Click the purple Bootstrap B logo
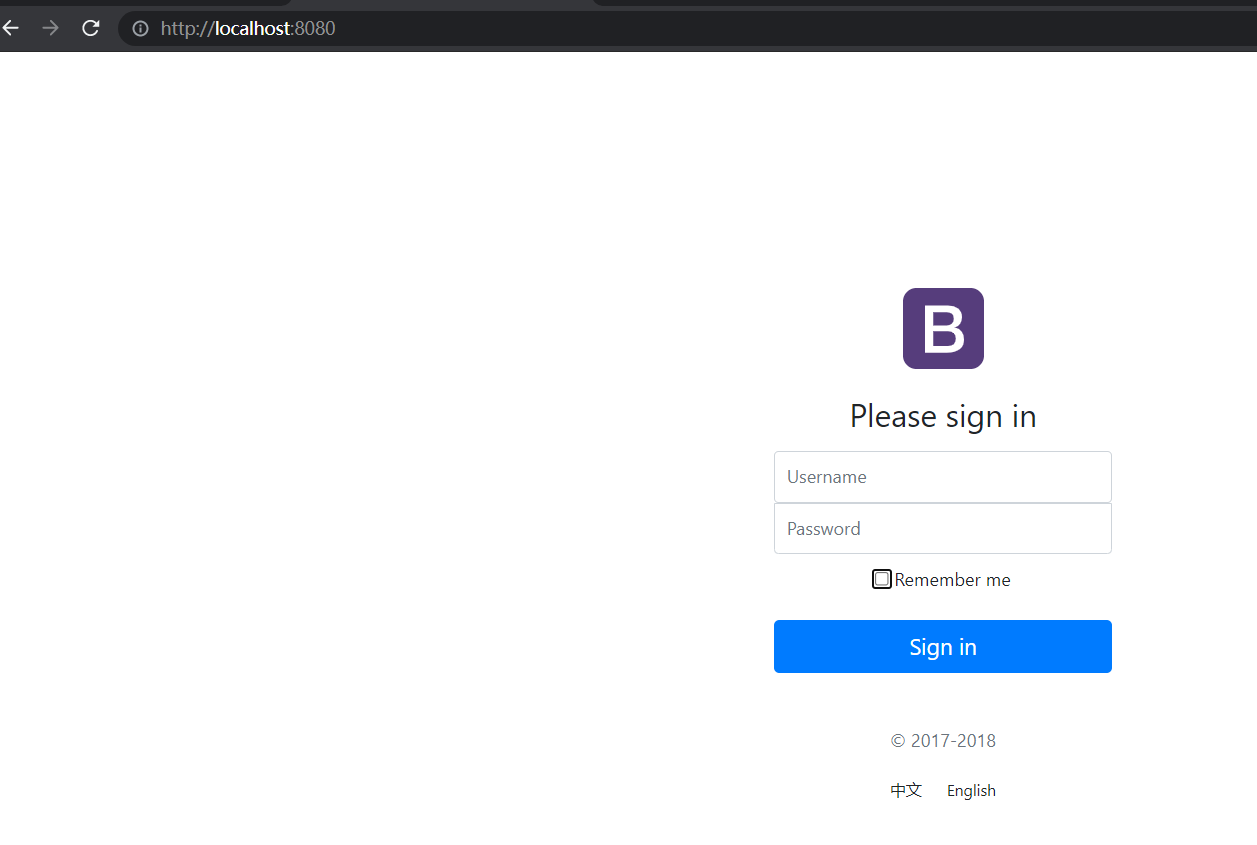This screenshot has height=845, width=1257. 943,328
